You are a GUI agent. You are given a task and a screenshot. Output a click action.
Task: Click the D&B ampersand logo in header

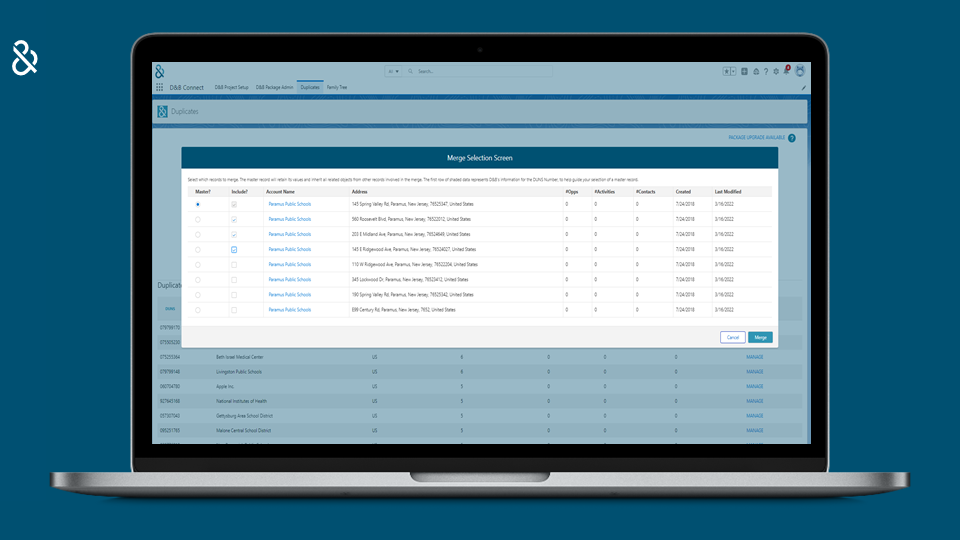point(160,71)
